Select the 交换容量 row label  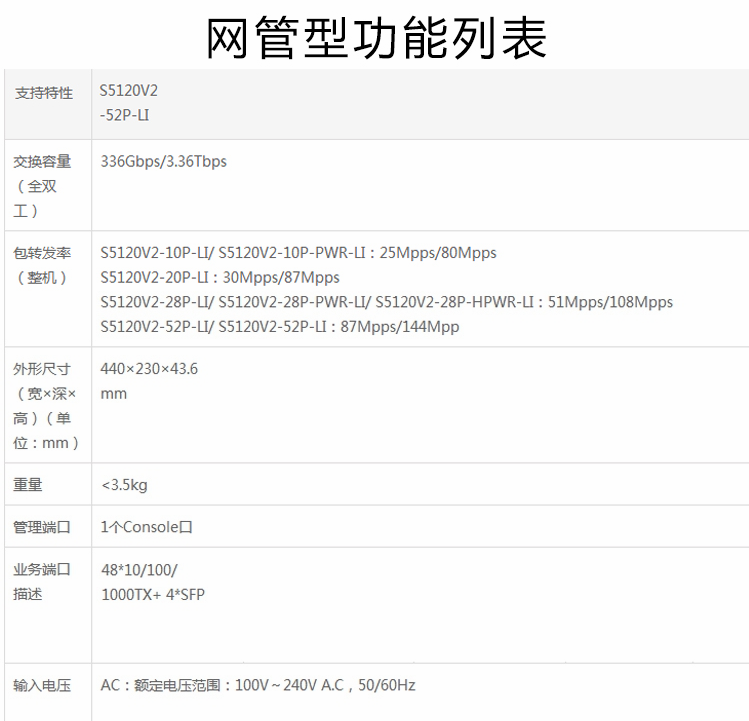pyautogui.click(x=42, y=162)
